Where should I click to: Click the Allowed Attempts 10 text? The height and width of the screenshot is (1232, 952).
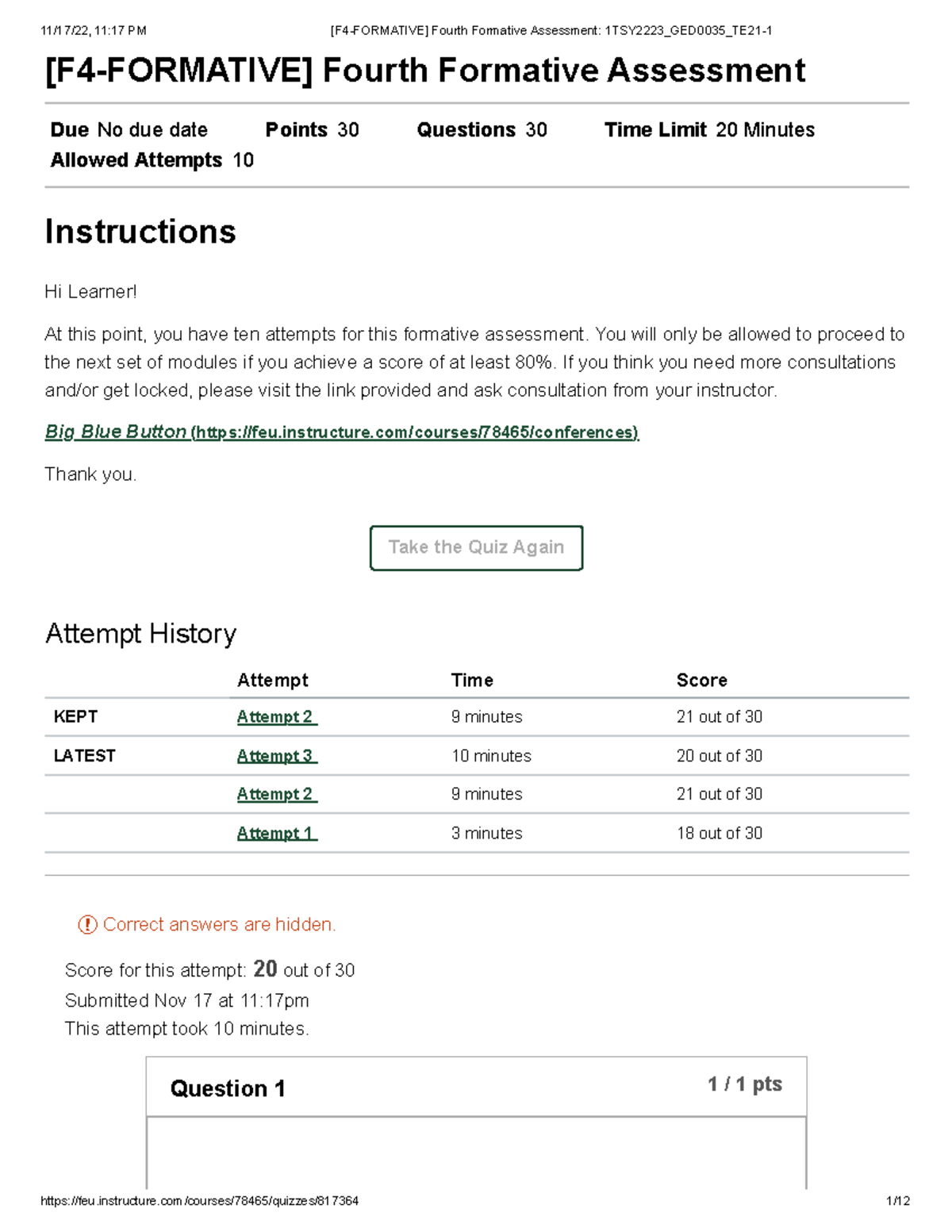tap(152, 160)
